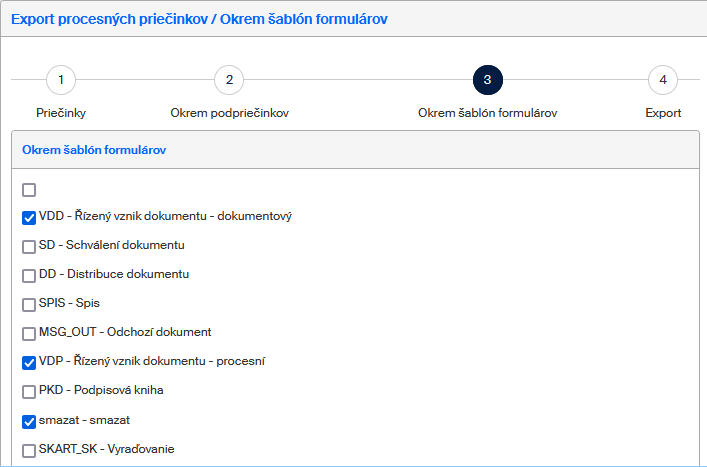Check MSG_OUT - Odchozí dokument checkbox
The image size is (707, 467).
[29, 333]
